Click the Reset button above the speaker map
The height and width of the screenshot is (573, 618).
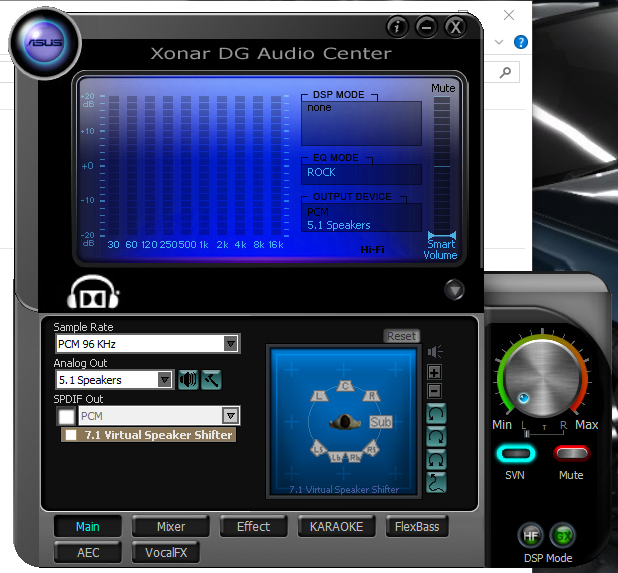coord(401,336)
